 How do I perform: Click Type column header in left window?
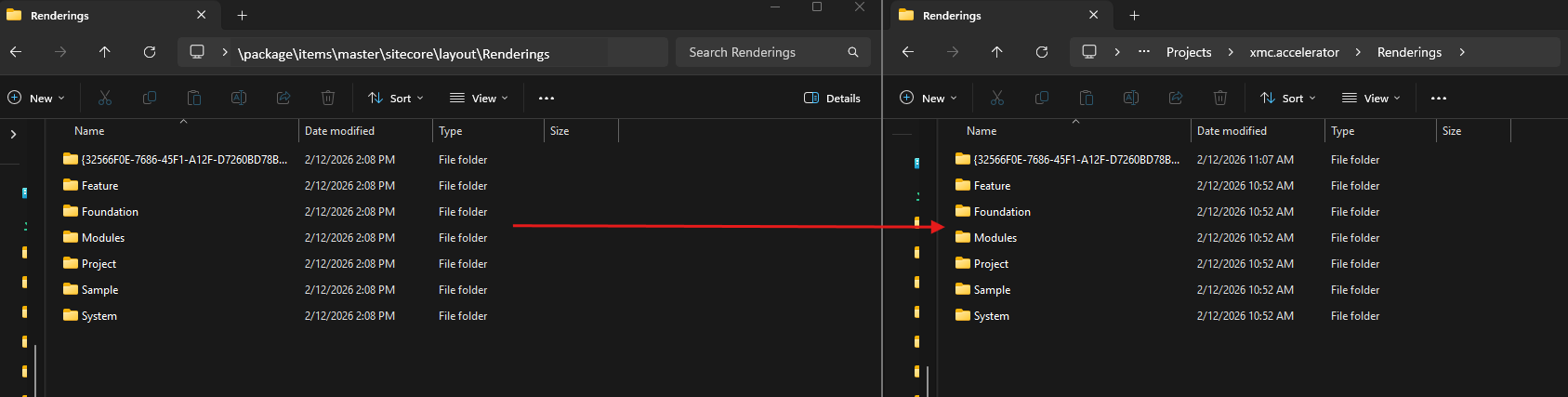(x=451, y=131)
